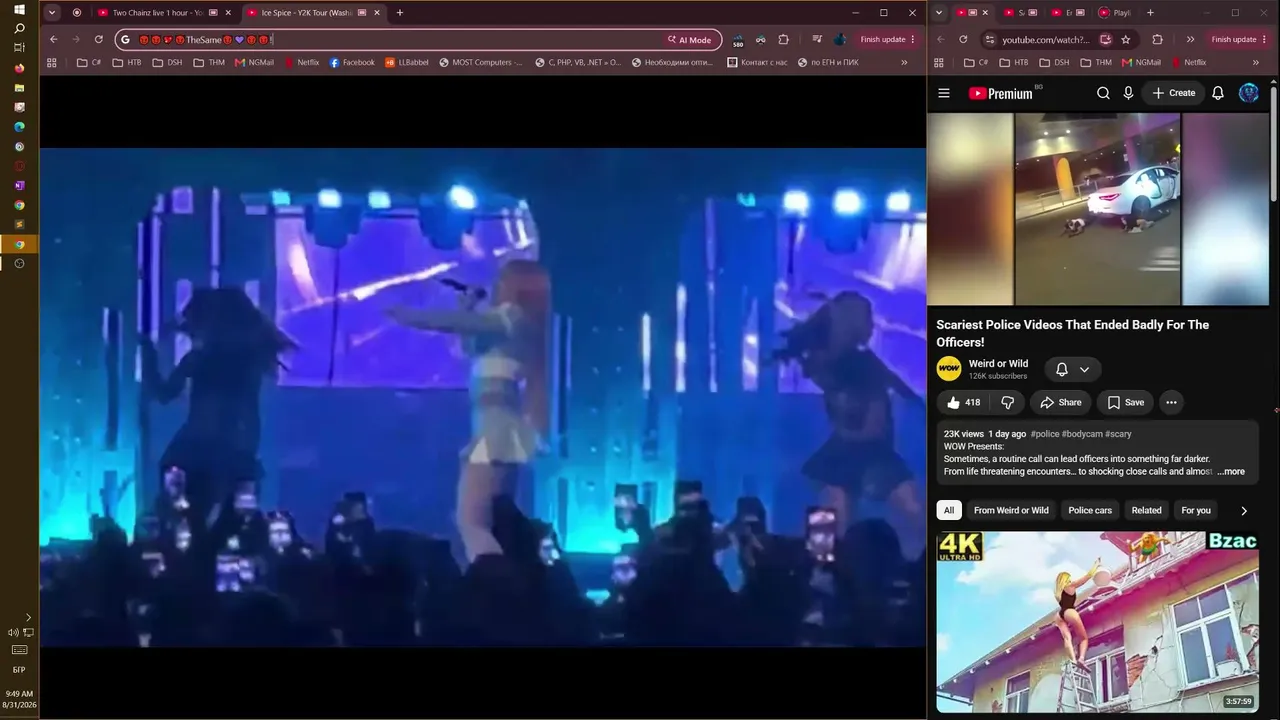Open the Extensions puzzle icon in left window

(783, 39)
